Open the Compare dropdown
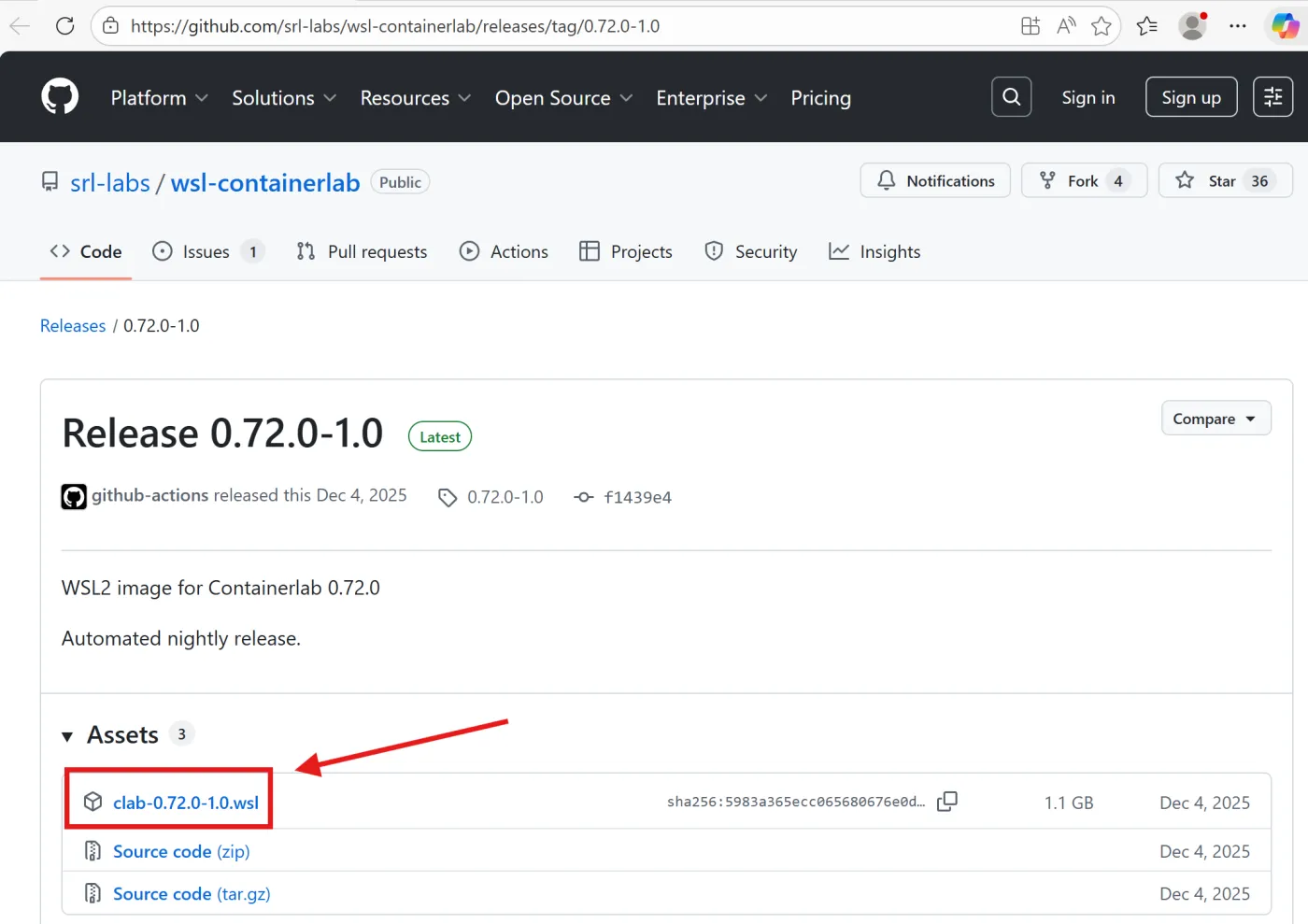 pos(1215,418)
